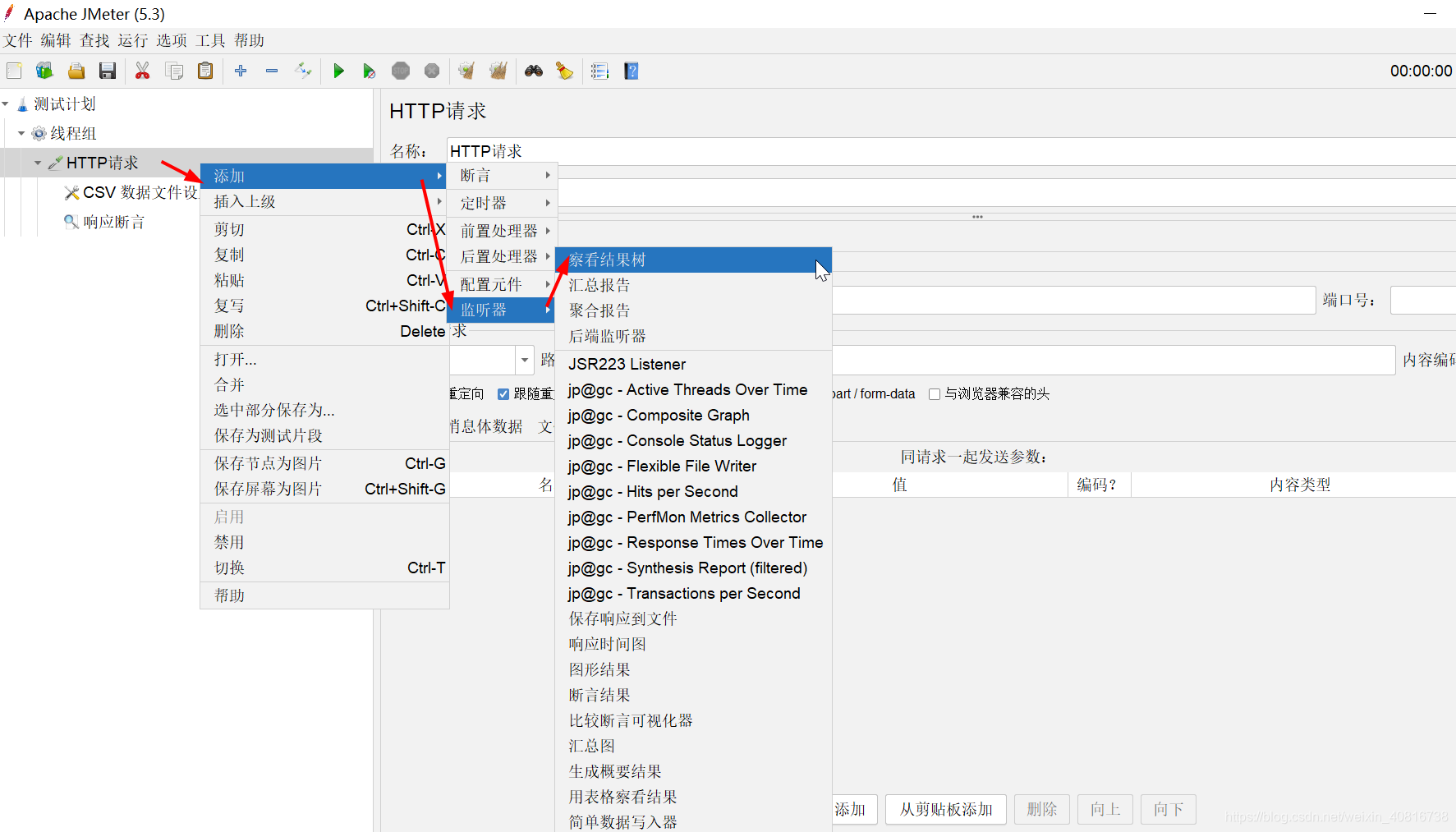Expand the 后置处理器 submenu
1456x832 pixels.
click(503, 256)
